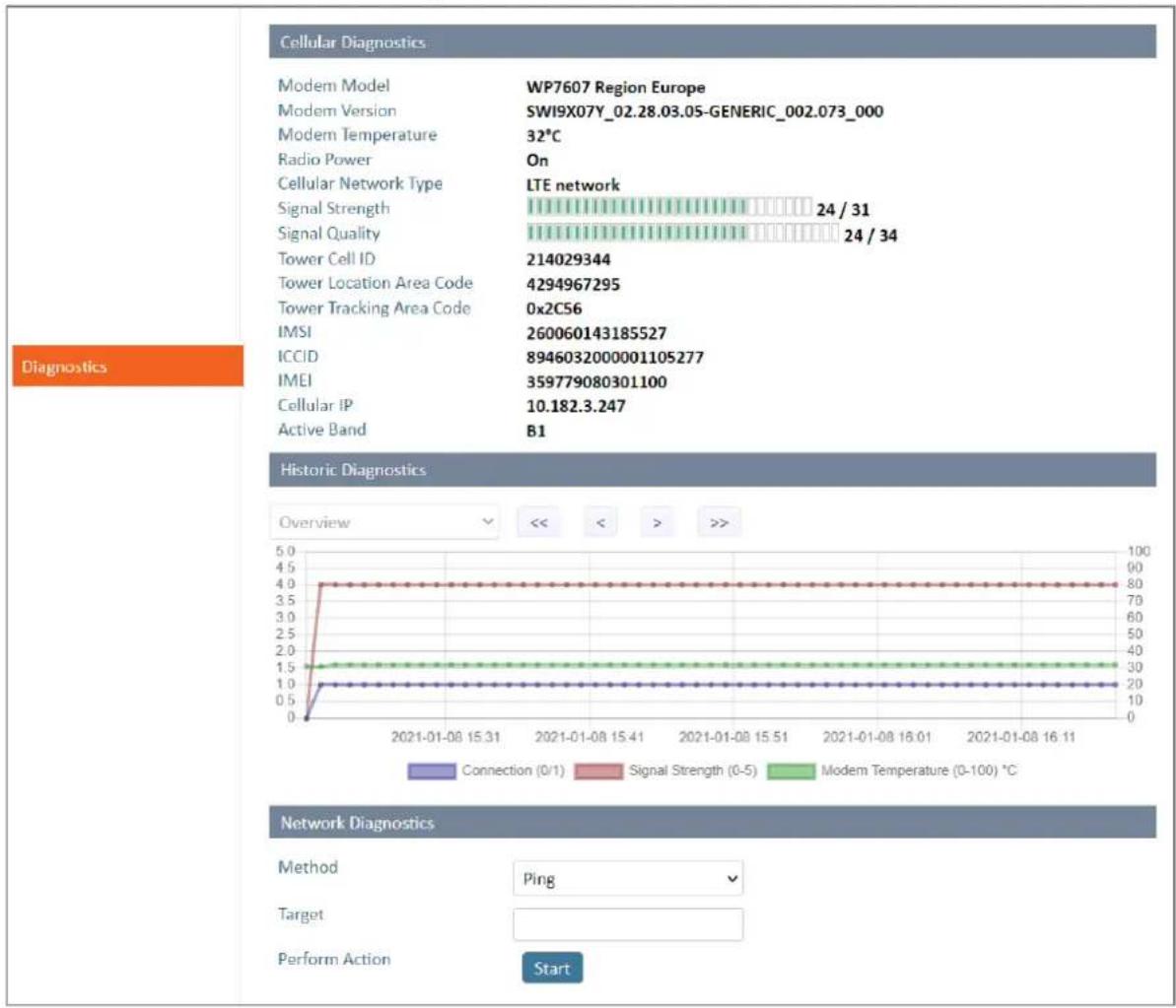Open the Method Ping dropdown

pos(629,878)
